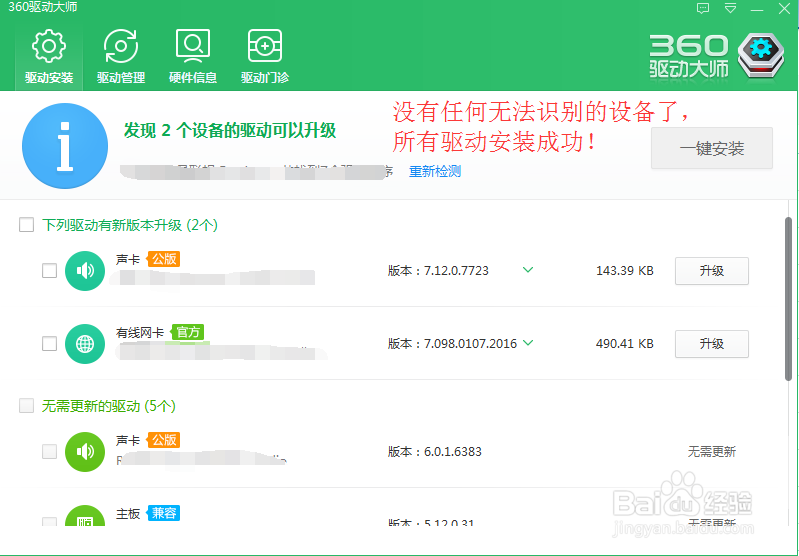Click 发现 2 个设备的驱动可以升级 heading
The image size is (799, 556).
230,130
